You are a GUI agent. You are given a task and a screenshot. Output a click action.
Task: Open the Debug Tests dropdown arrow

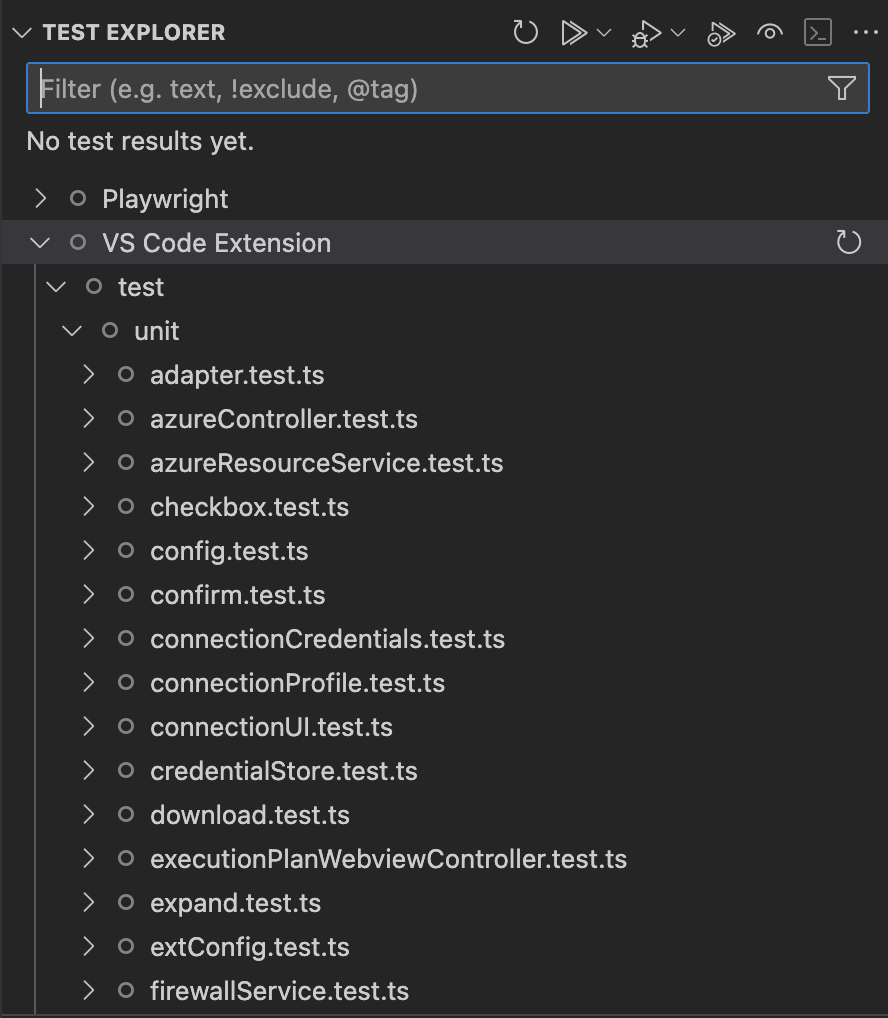pyautogui.click(x=678, y=33)
